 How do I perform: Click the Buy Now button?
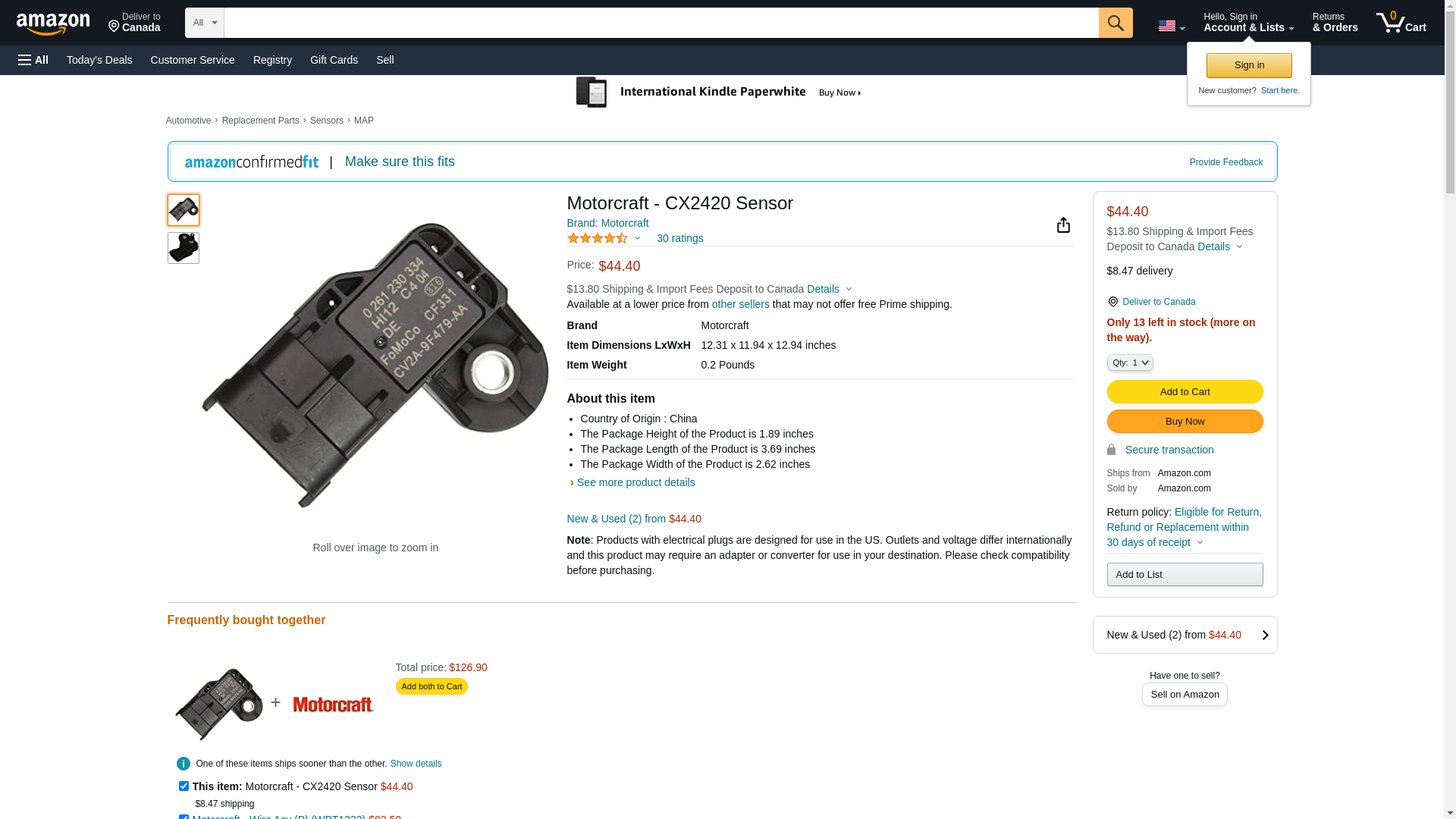1185,422
